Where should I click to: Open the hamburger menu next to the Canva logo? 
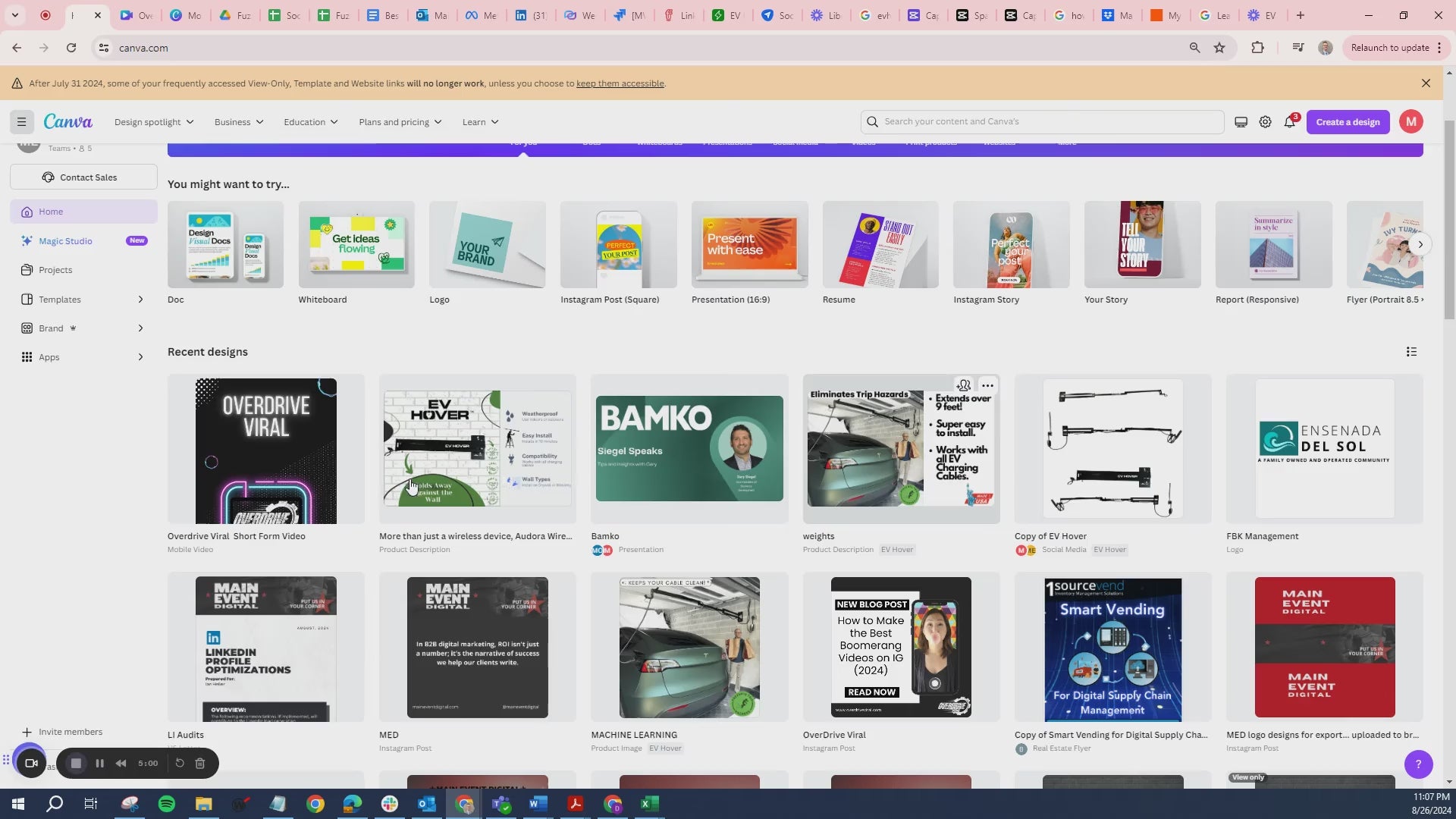(x=22, y=122)
